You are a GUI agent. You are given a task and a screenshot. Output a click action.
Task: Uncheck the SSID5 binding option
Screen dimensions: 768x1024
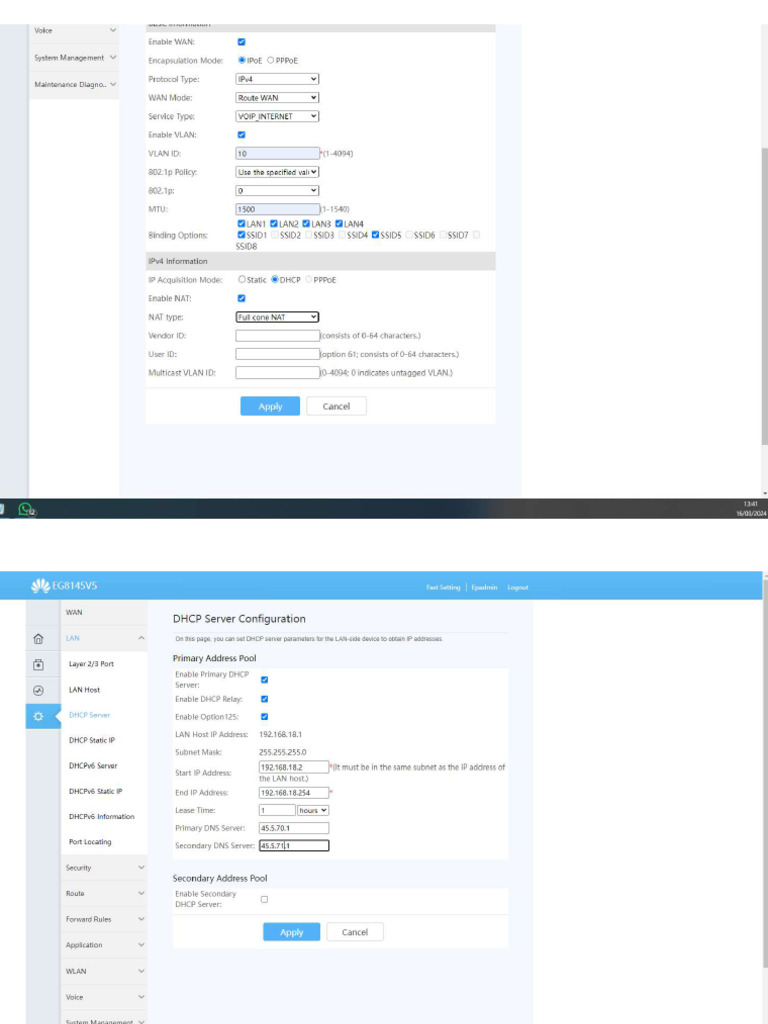point(376,234)
